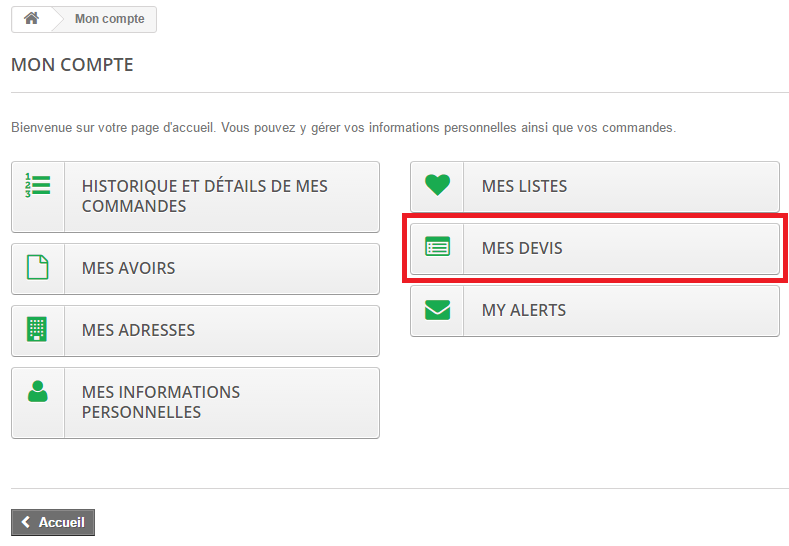Image resolution: width=789 pixels, height=546 pixels.
Task: Click the left chevron on Accueil button
Action: tap(26, 522)
